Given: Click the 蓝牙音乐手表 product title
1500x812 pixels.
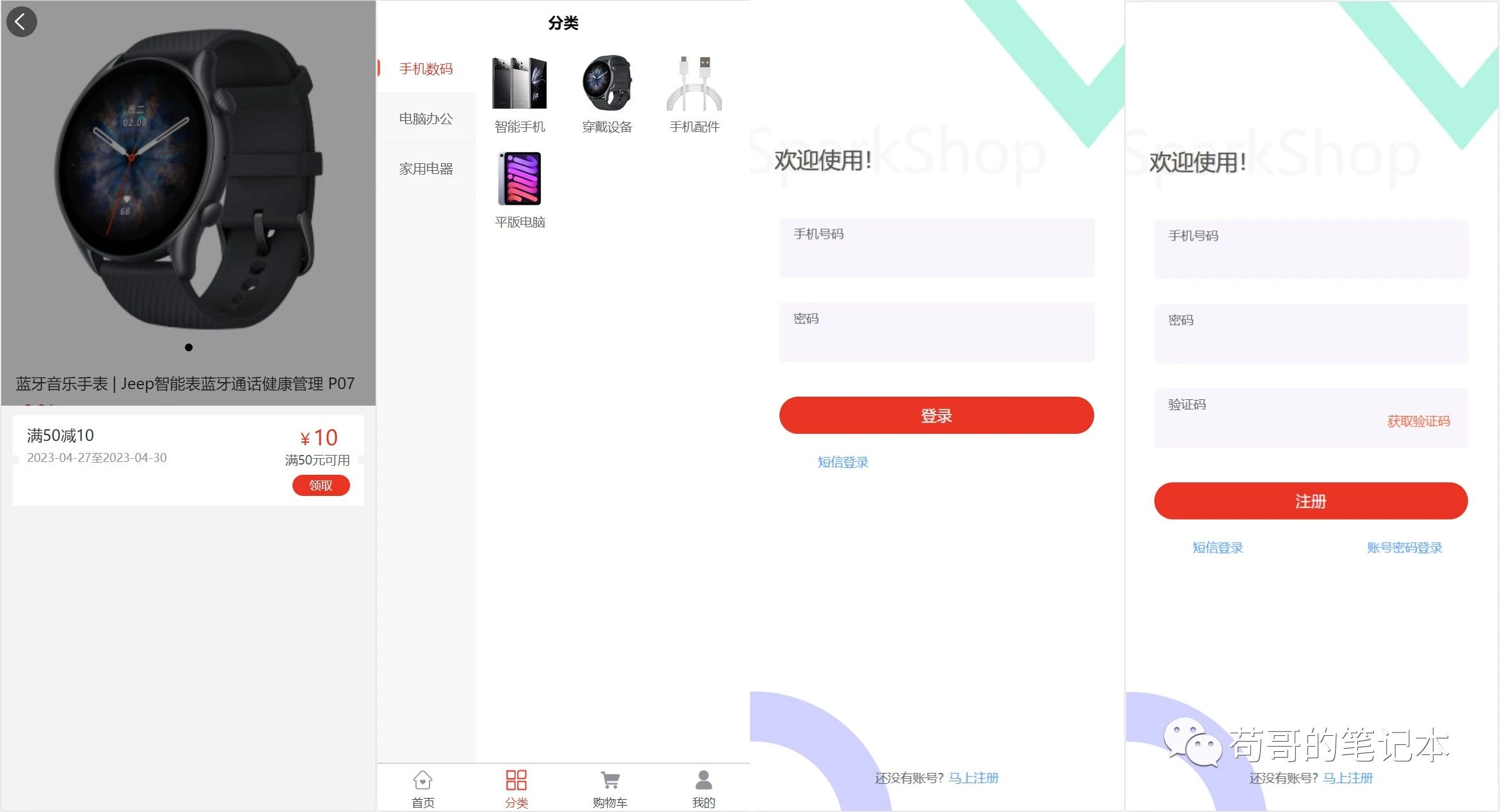Looking at the screenshot, I should coord(185,383).
